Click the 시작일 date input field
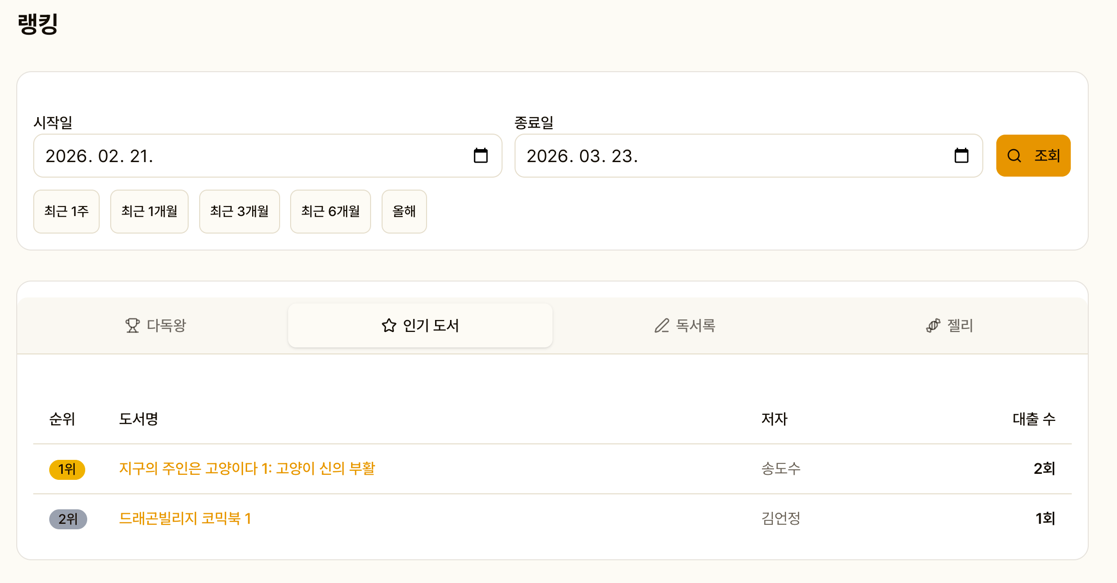1117x583 pixels. tap(250, 156)
